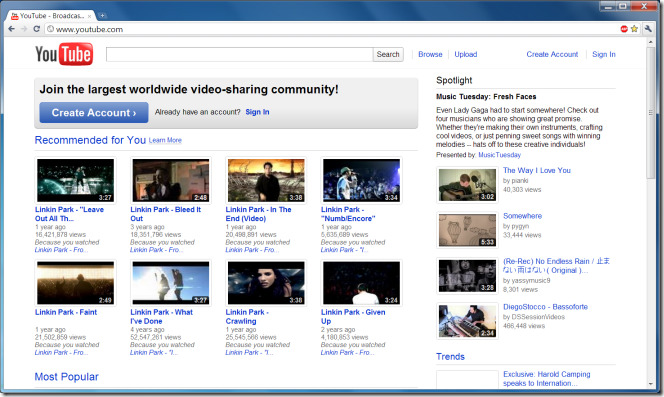The height and width of the screenshot is (397, 664).
Task: Click Sign In link beside Already have an account
Action: (x=257, y=112)
